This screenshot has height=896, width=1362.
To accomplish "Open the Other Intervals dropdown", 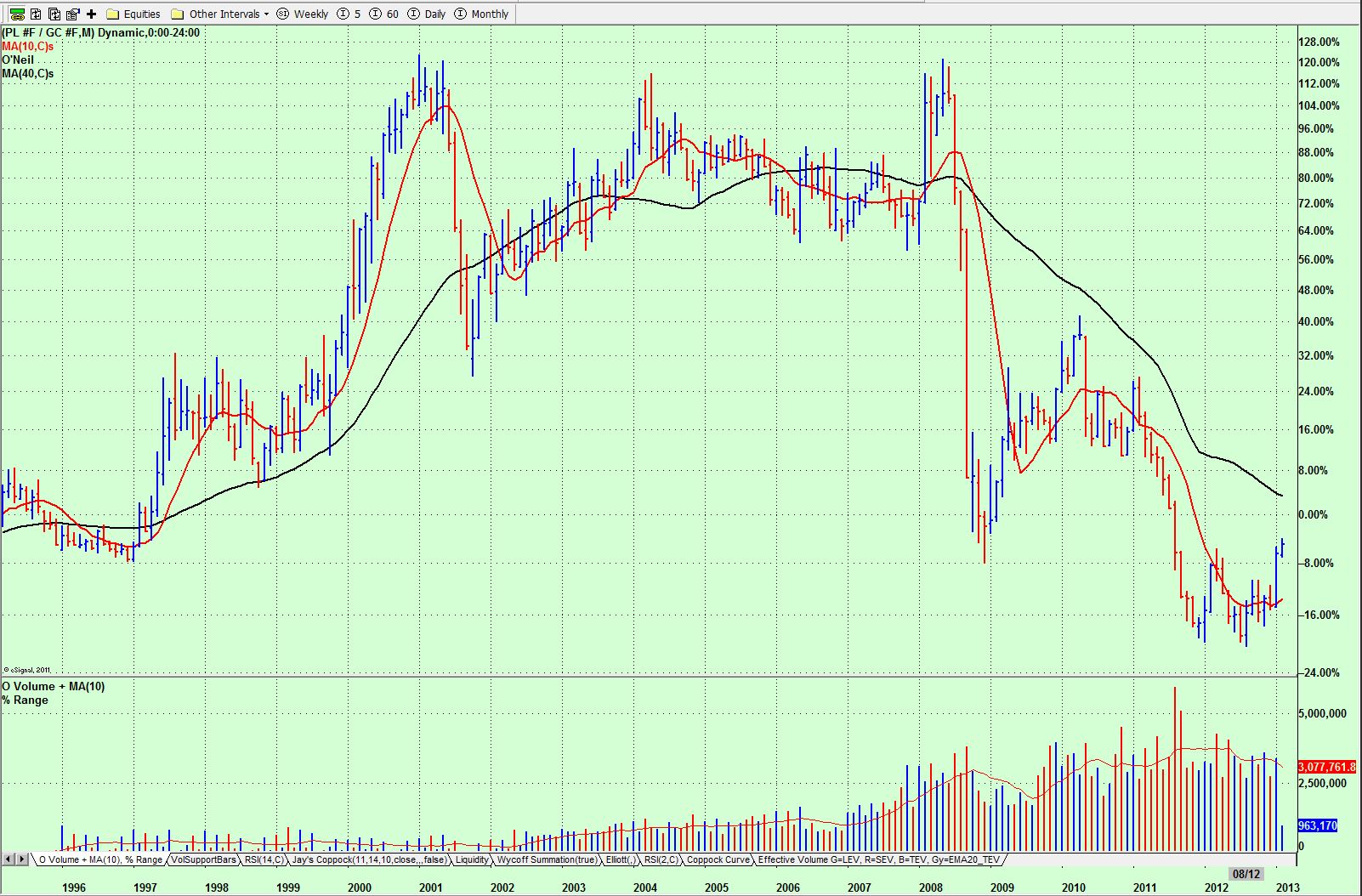I will [x=264, y=14].
